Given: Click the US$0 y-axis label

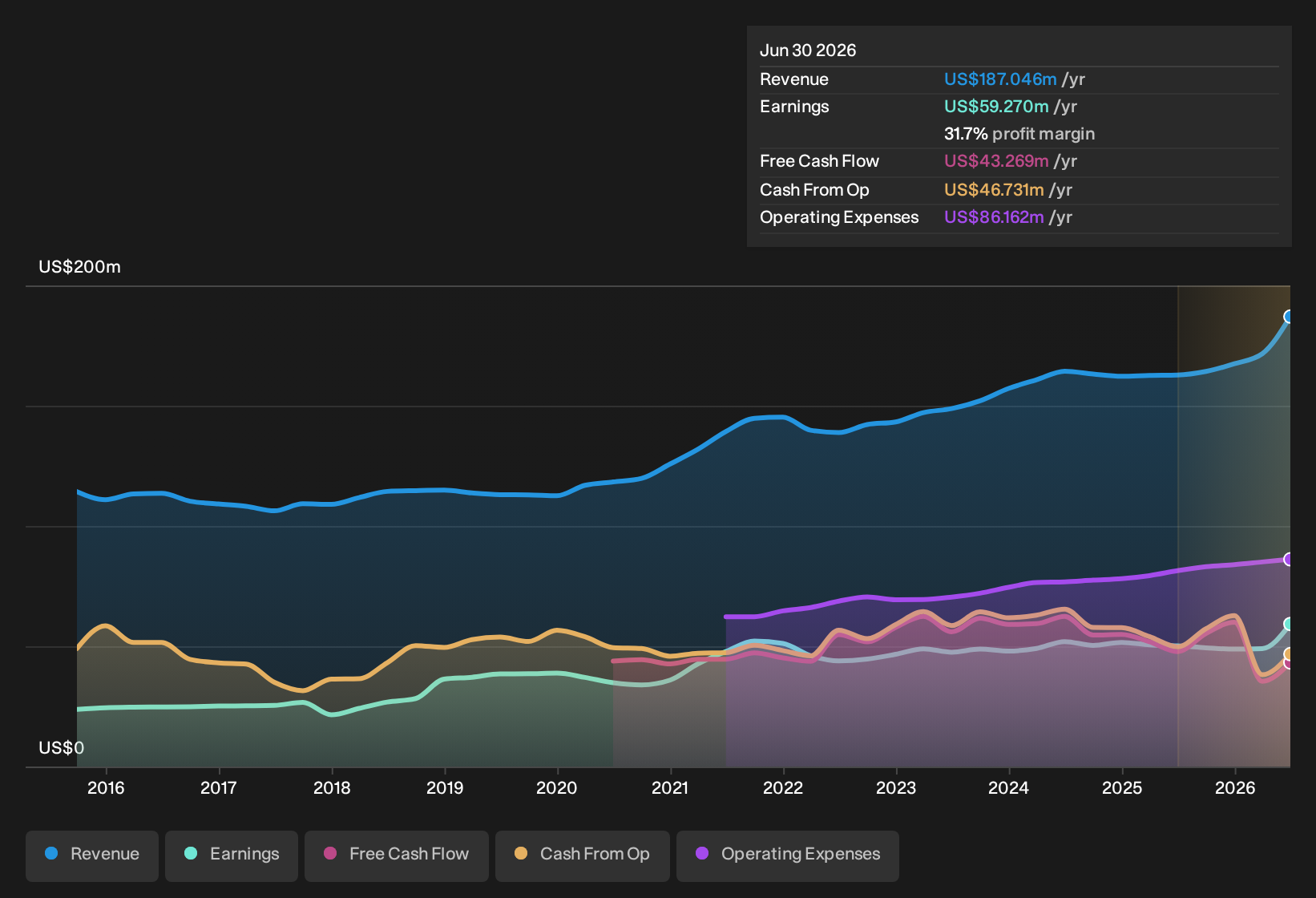Looking at the screenshot, I should pos(62,748).
